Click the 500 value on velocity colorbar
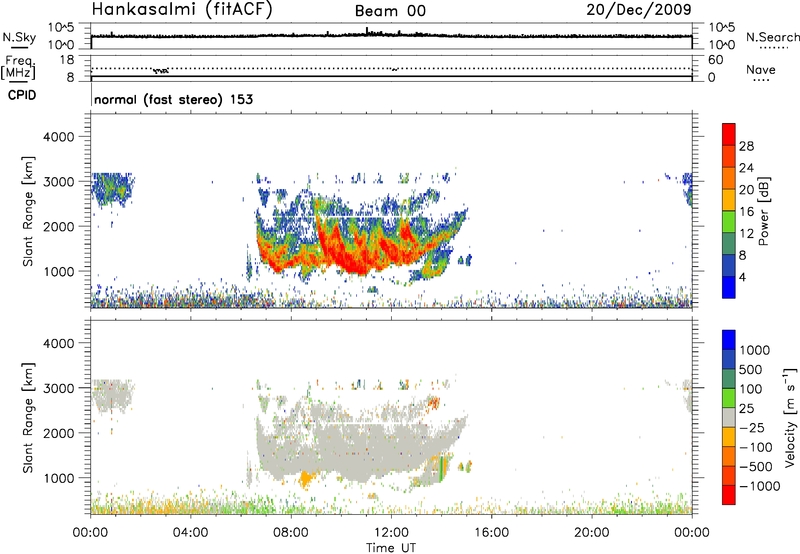 [x=752, y=370]
